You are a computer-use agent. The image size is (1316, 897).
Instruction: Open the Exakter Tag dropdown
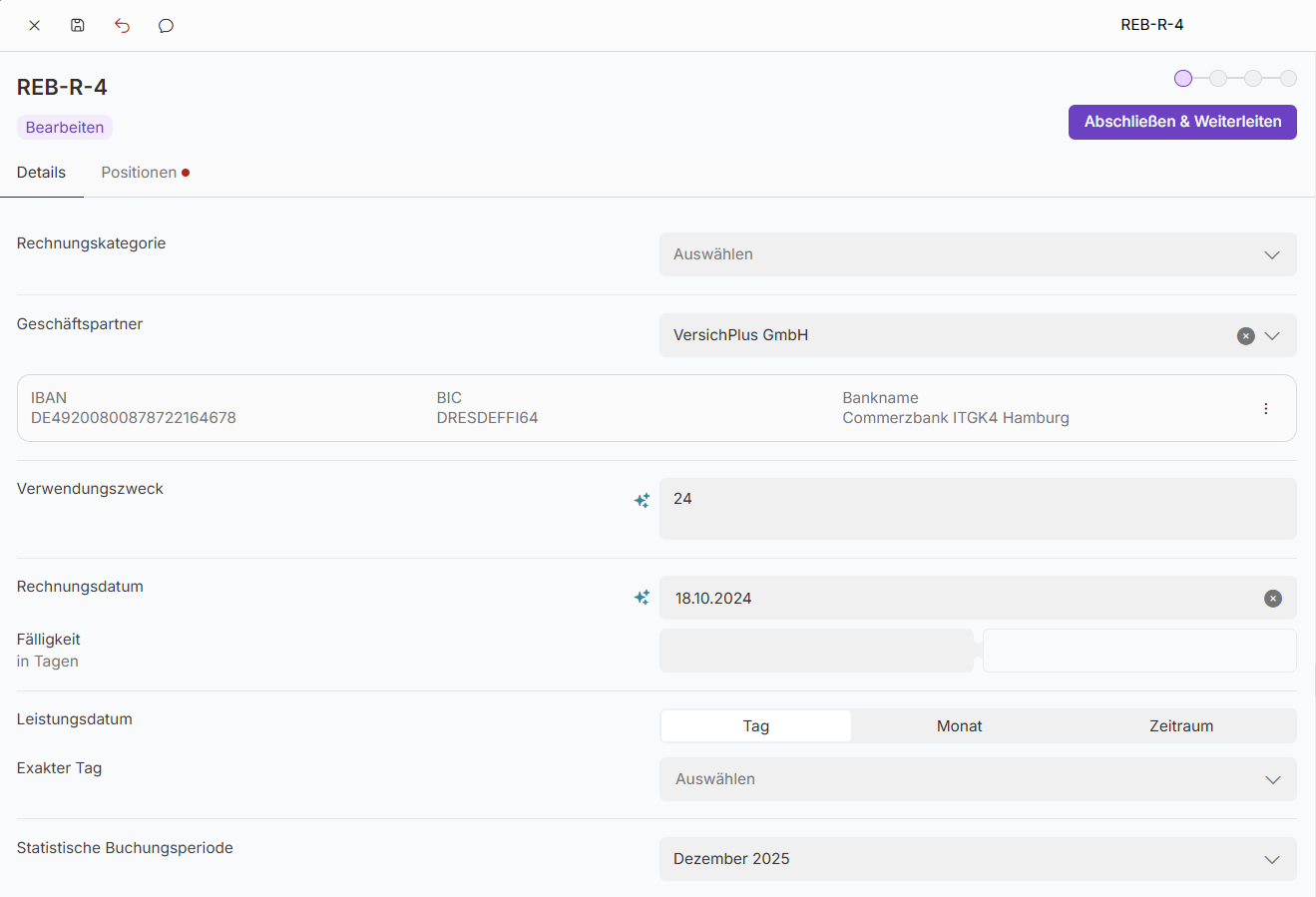(978, 779)
